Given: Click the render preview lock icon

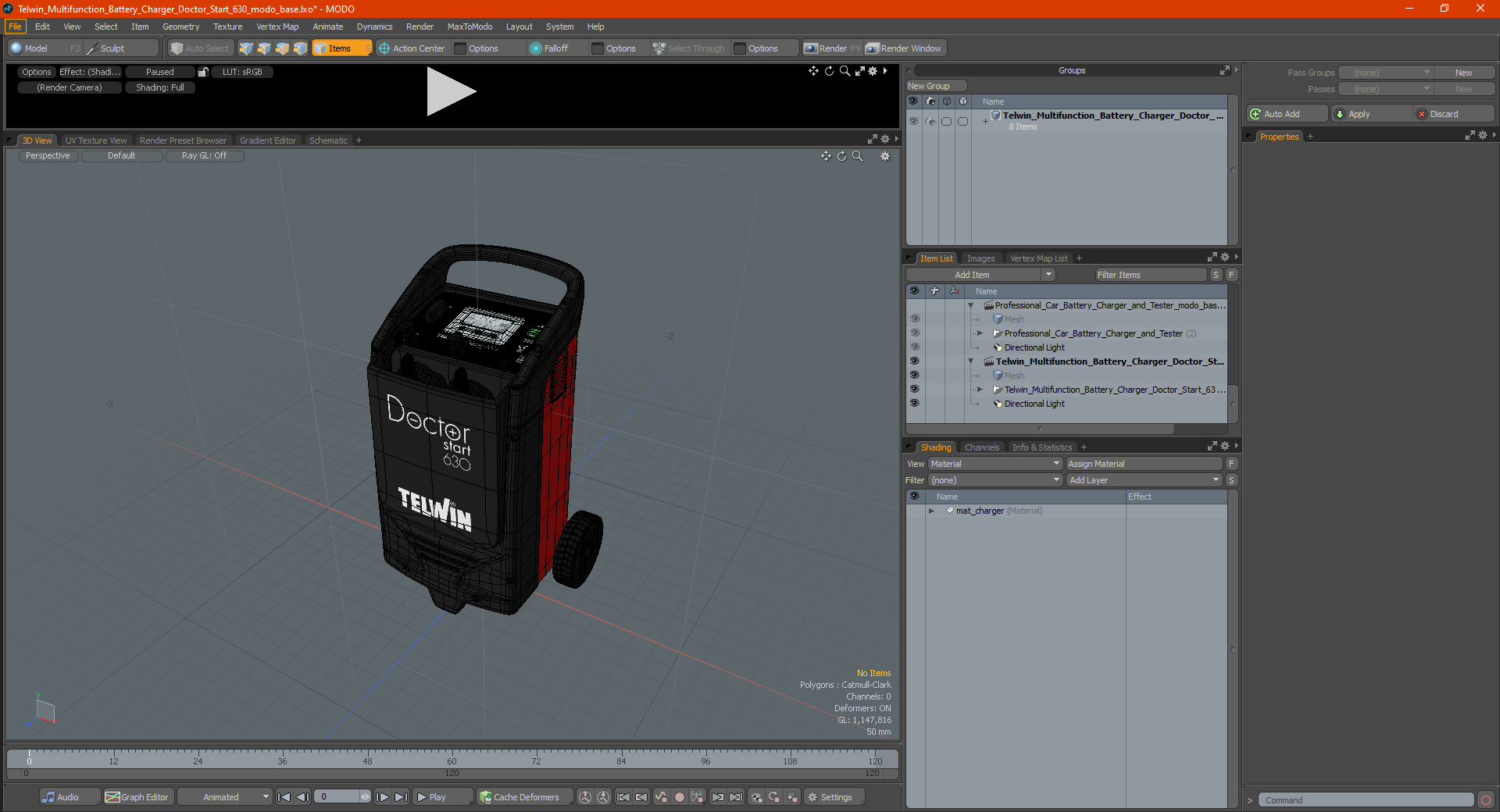Looking at the screenshot, I should tap(203, 72).
